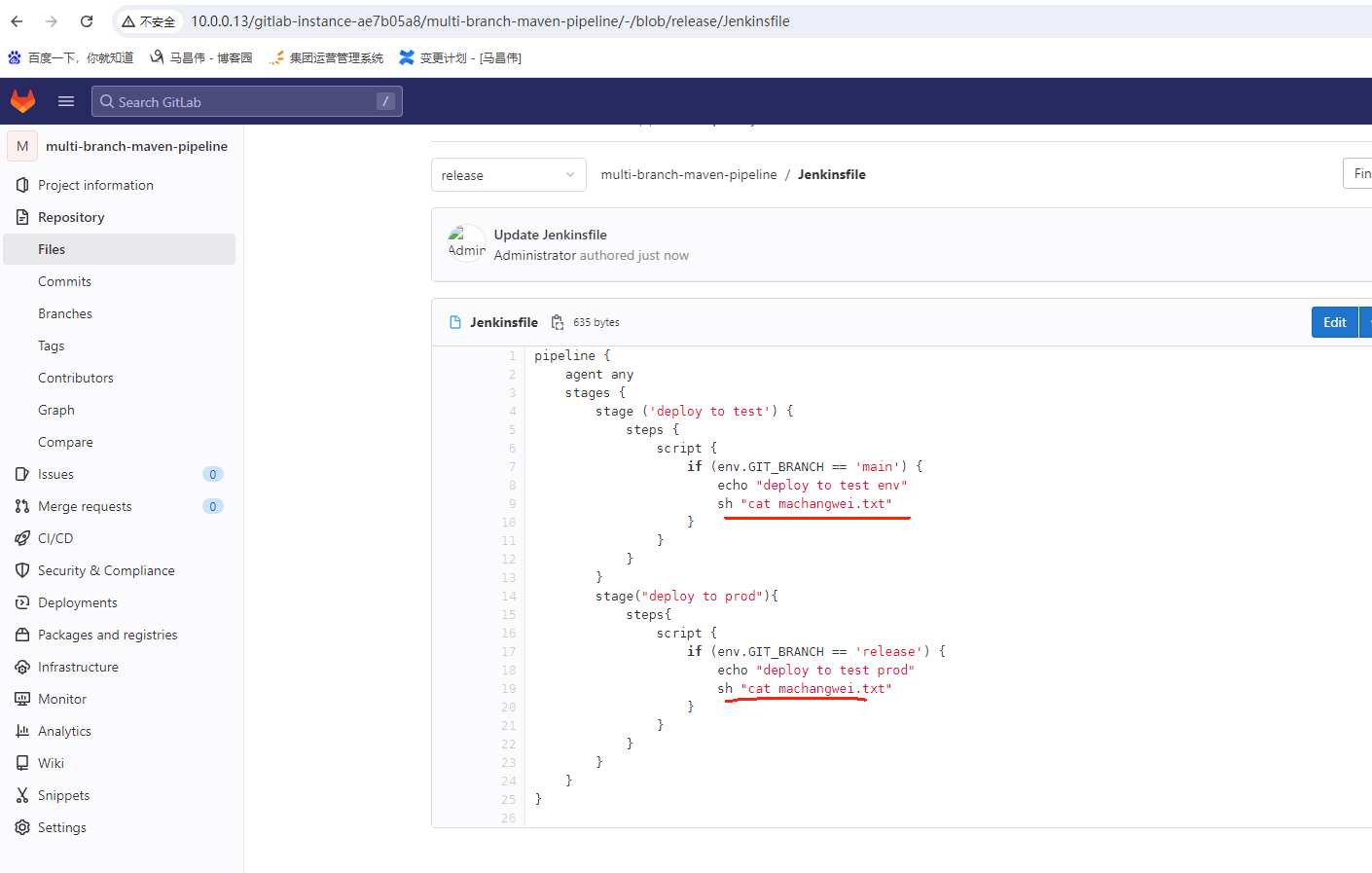The width and height of the screenshot is (1372, 873).
Task: Click the Wiki book icon
Action: (x=22, y=763)
